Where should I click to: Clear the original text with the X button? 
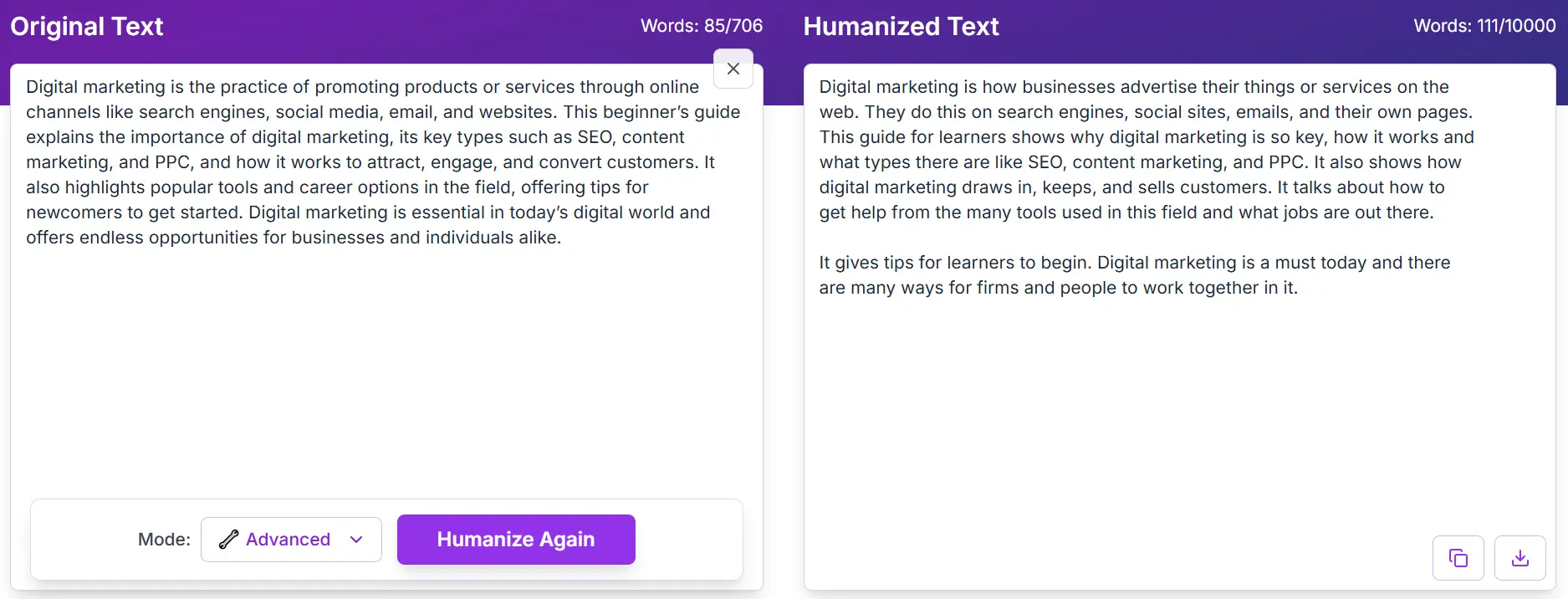733,69
